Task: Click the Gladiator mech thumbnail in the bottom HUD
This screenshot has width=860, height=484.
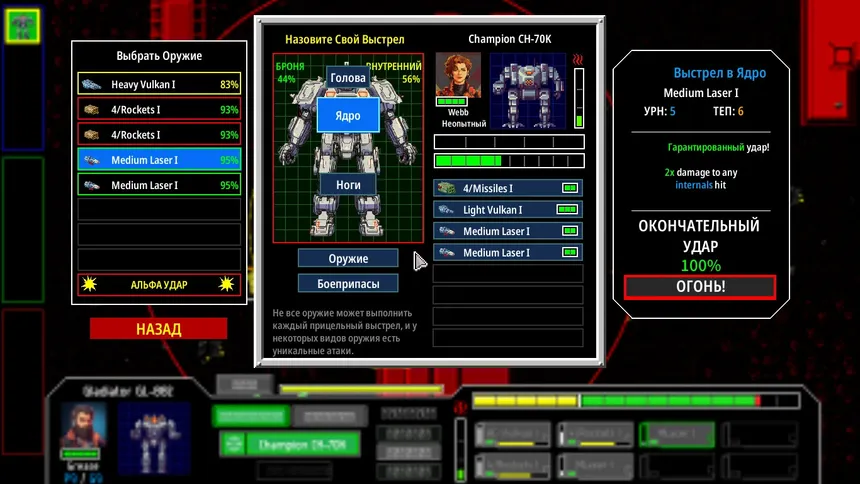Action: point(154,438)
